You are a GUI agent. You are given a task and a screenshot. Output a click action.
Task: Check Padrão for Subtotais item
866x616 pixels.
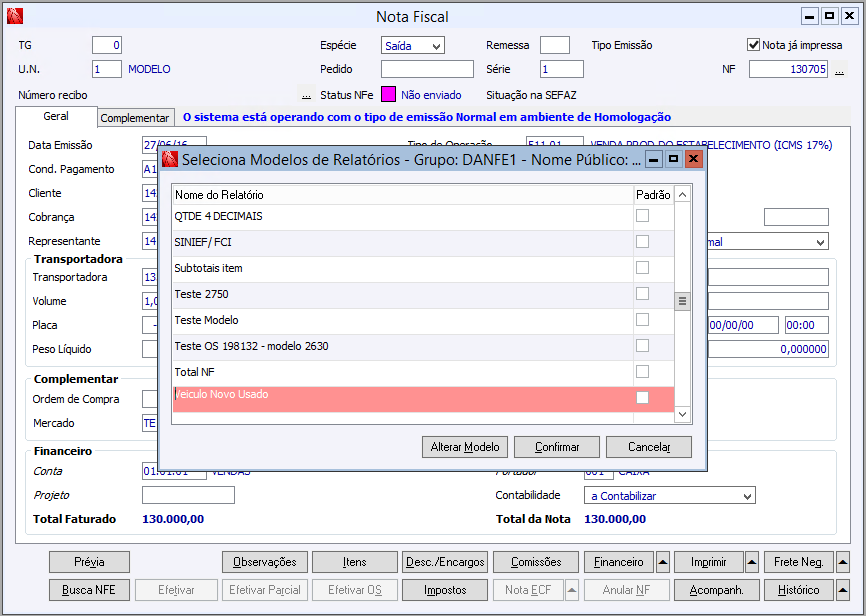tap(642, 267)
